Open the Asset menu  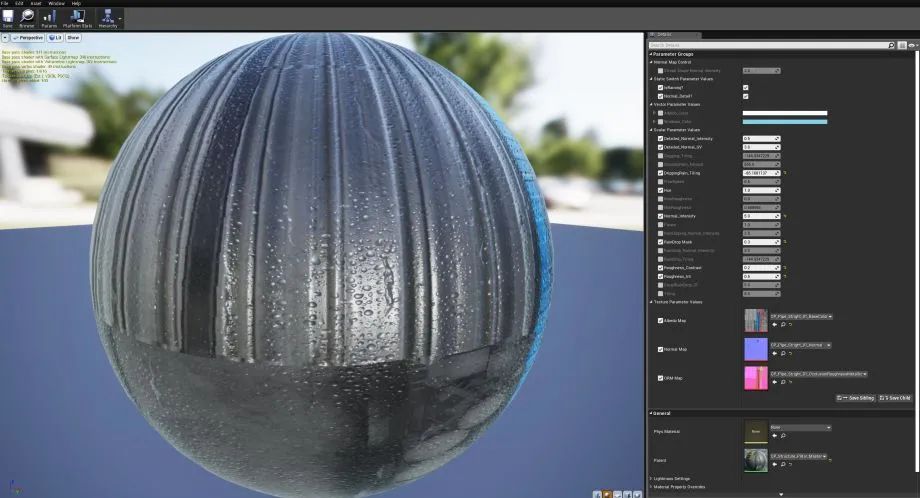(x=36, y=4)
